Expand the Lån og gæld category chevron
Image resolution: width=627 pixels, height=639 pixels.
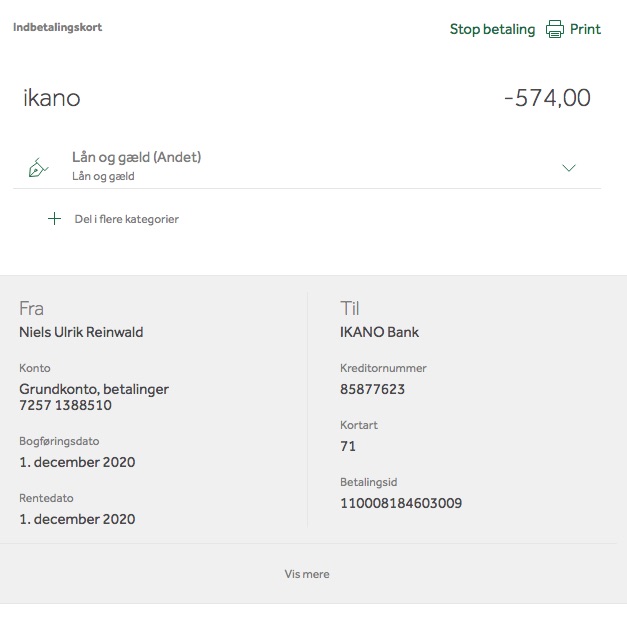(x=569, y=168)
